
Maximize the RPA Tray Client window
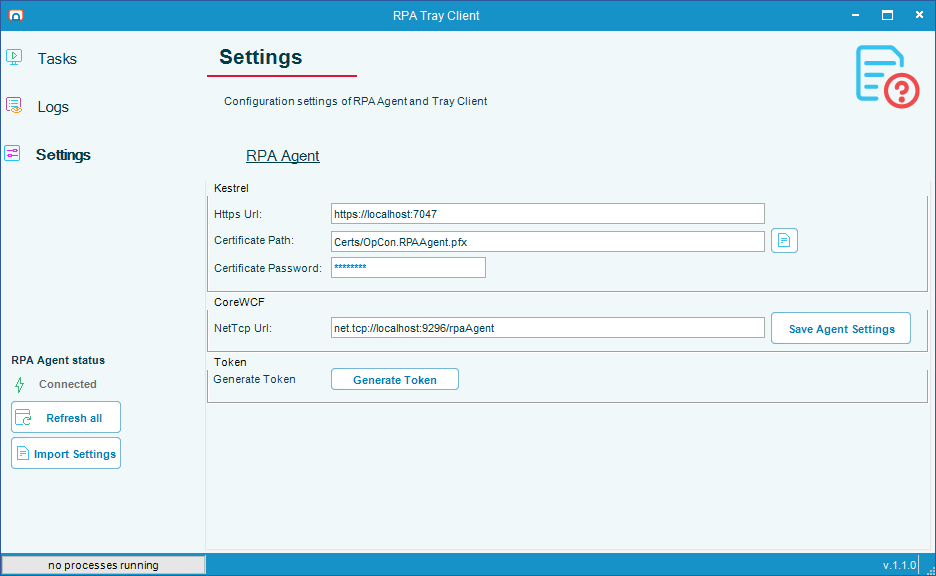888,15
